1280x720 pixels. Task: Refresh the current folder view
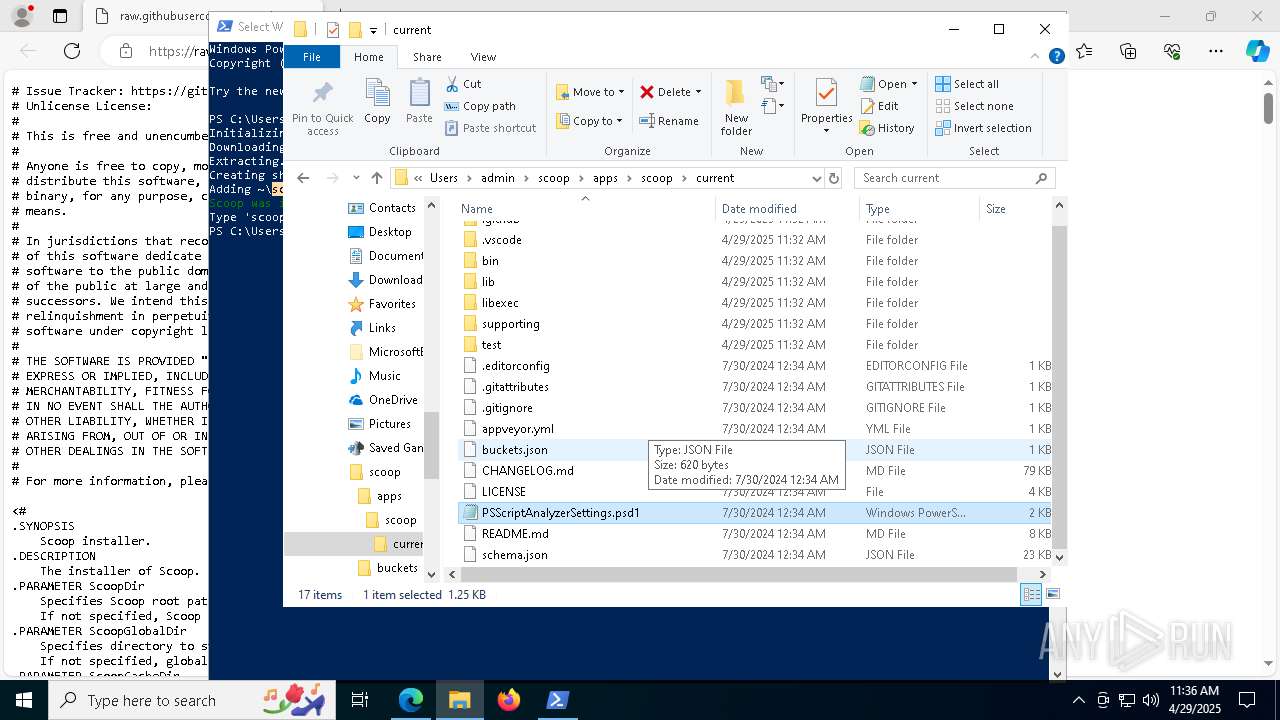[x=834, y=178]
